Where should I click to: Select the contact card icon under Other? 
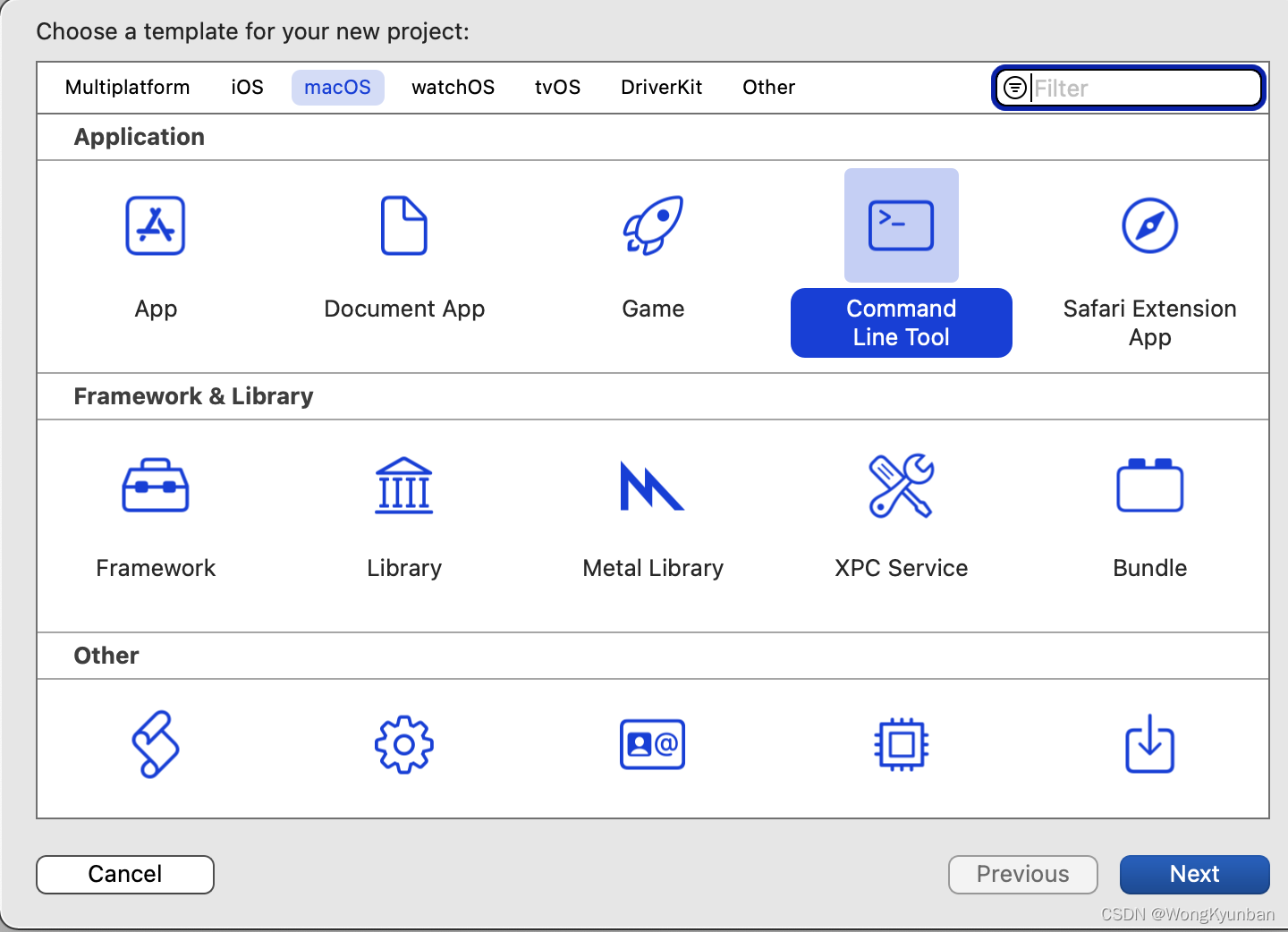[653, 744]
